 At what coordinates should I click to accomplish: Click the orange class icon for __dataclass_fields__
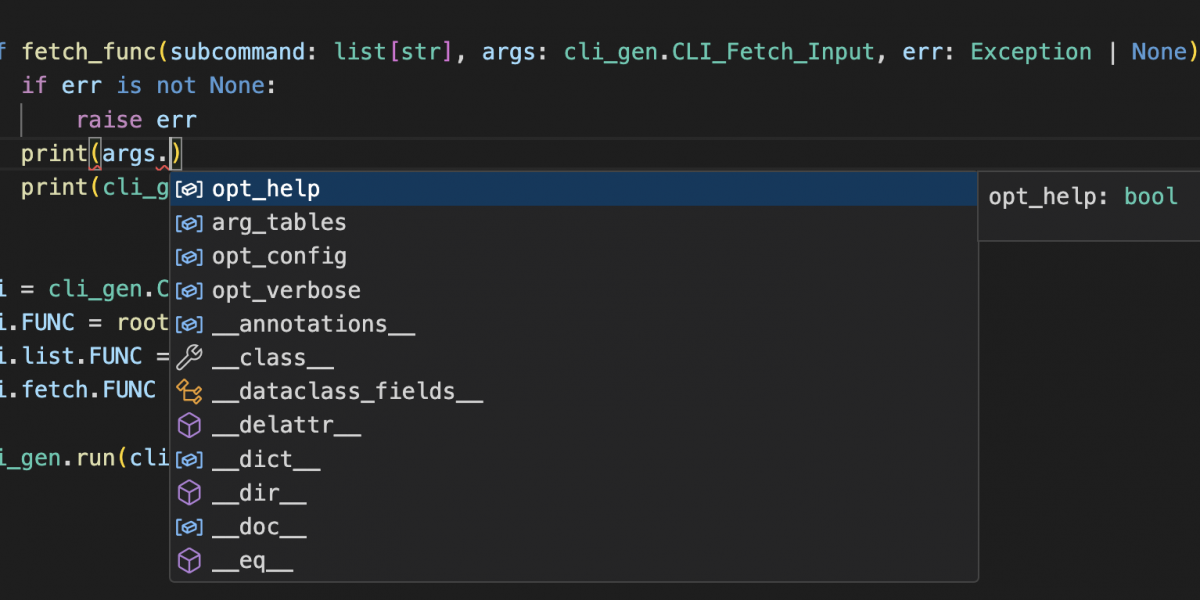[189, 392]
